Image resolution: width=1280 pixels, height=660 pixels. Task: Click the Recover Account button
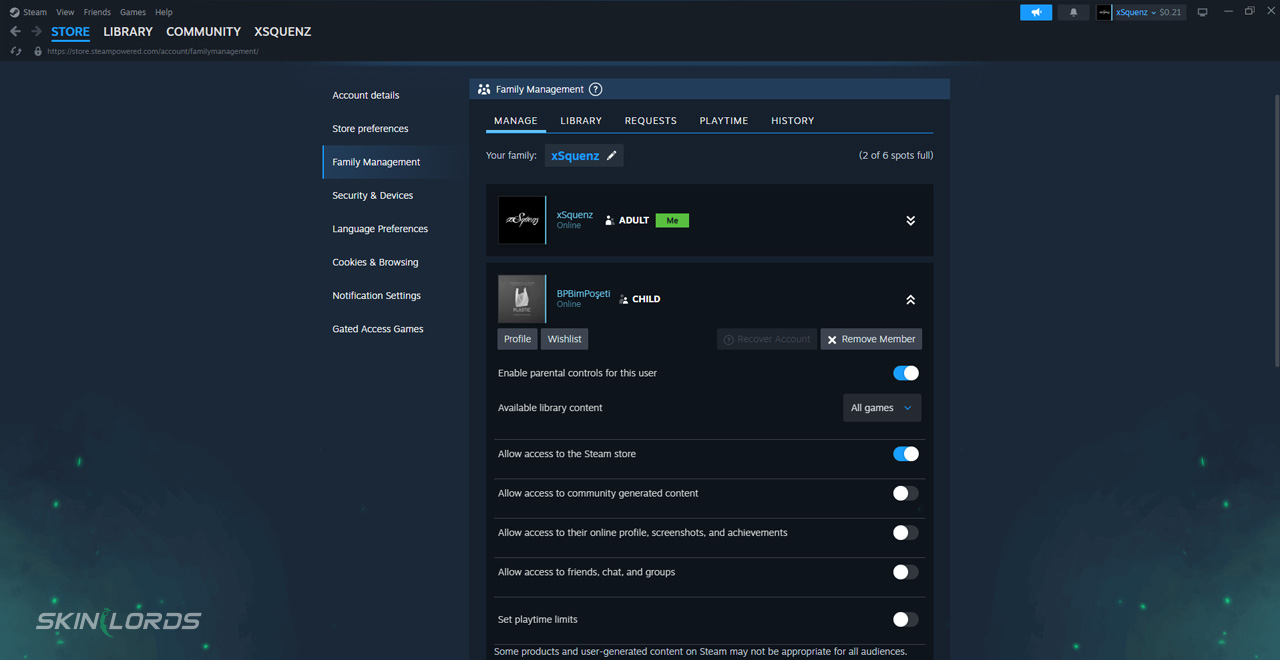click(x=767, y=339)
